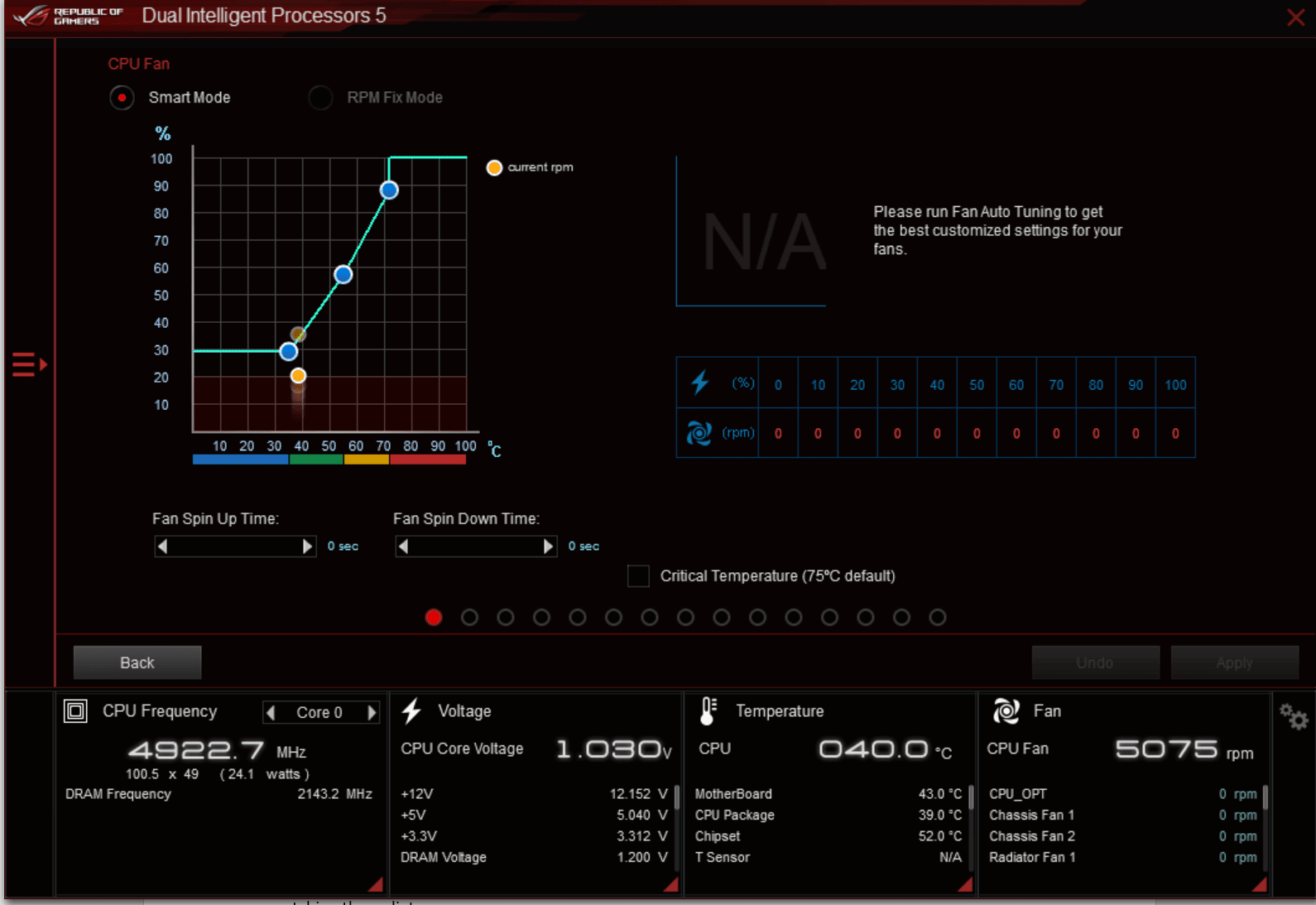Select the first red fan page dot
The height and width of the screenshot is (905, 1316).
point(434,617)
